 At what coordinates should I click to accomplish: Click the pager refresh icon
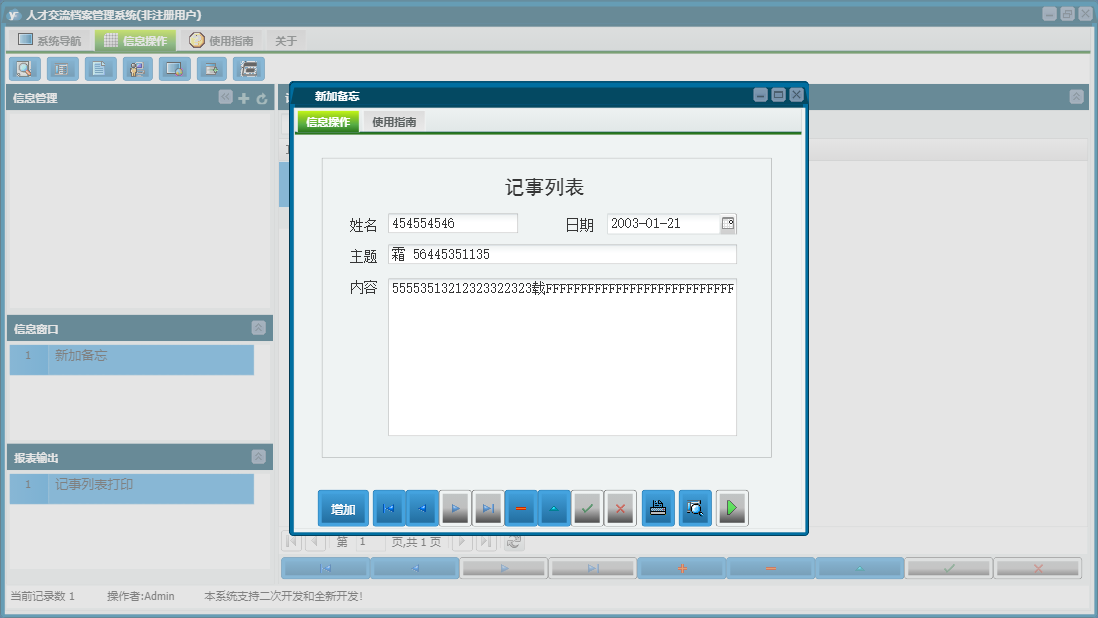[x=513, y=542]
